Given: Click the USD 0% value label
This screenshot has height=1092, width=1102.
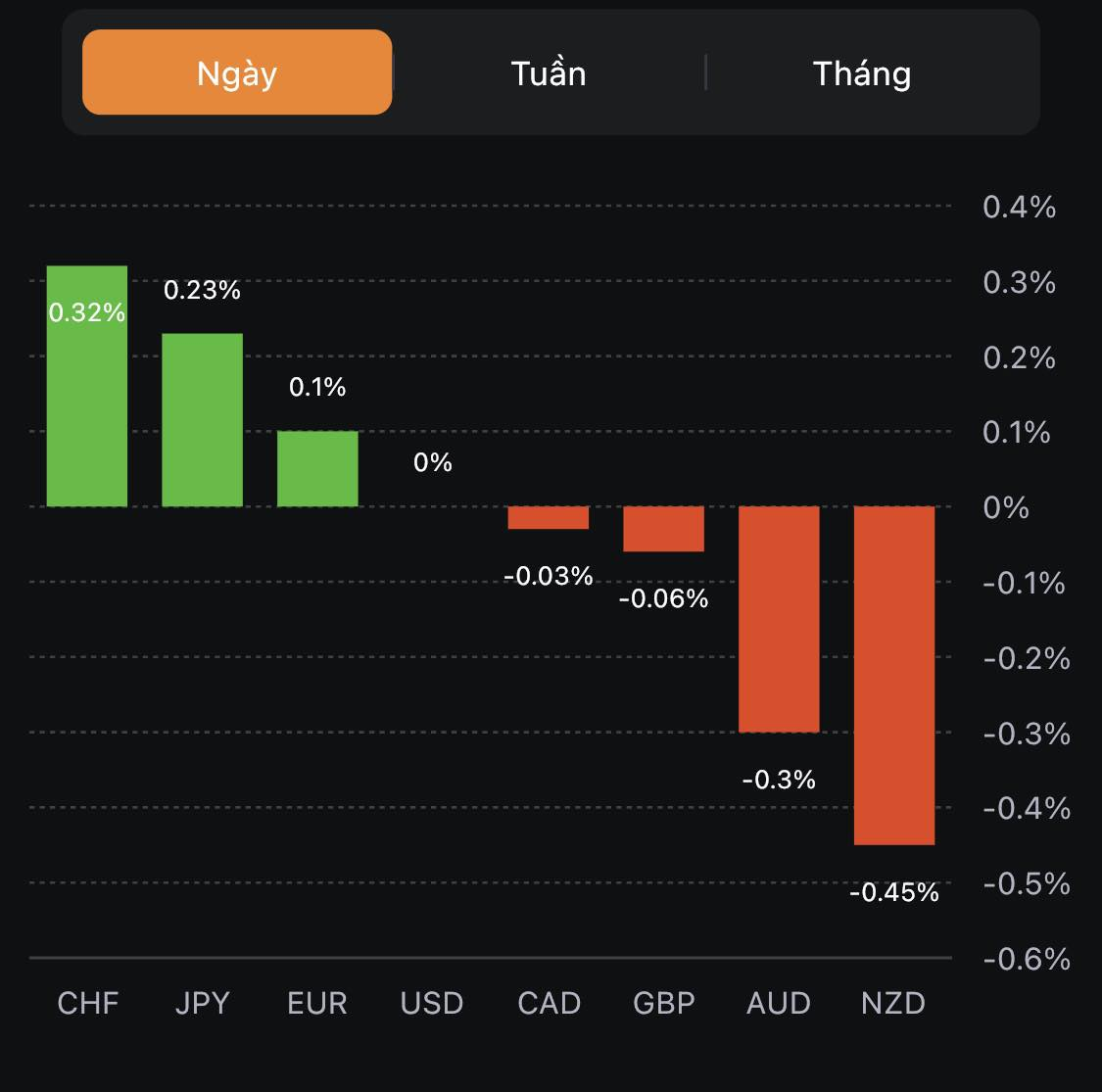Looking at the screenshot, I should (433, 462).
